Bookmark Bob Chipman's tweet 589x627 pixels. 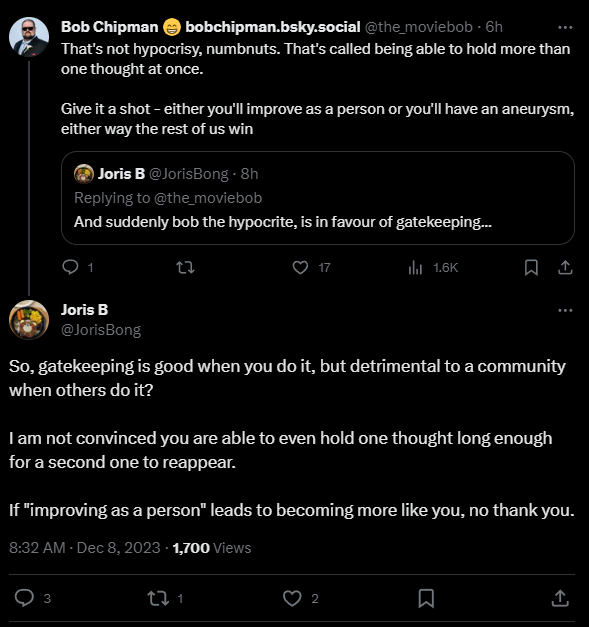coord(531,267)
